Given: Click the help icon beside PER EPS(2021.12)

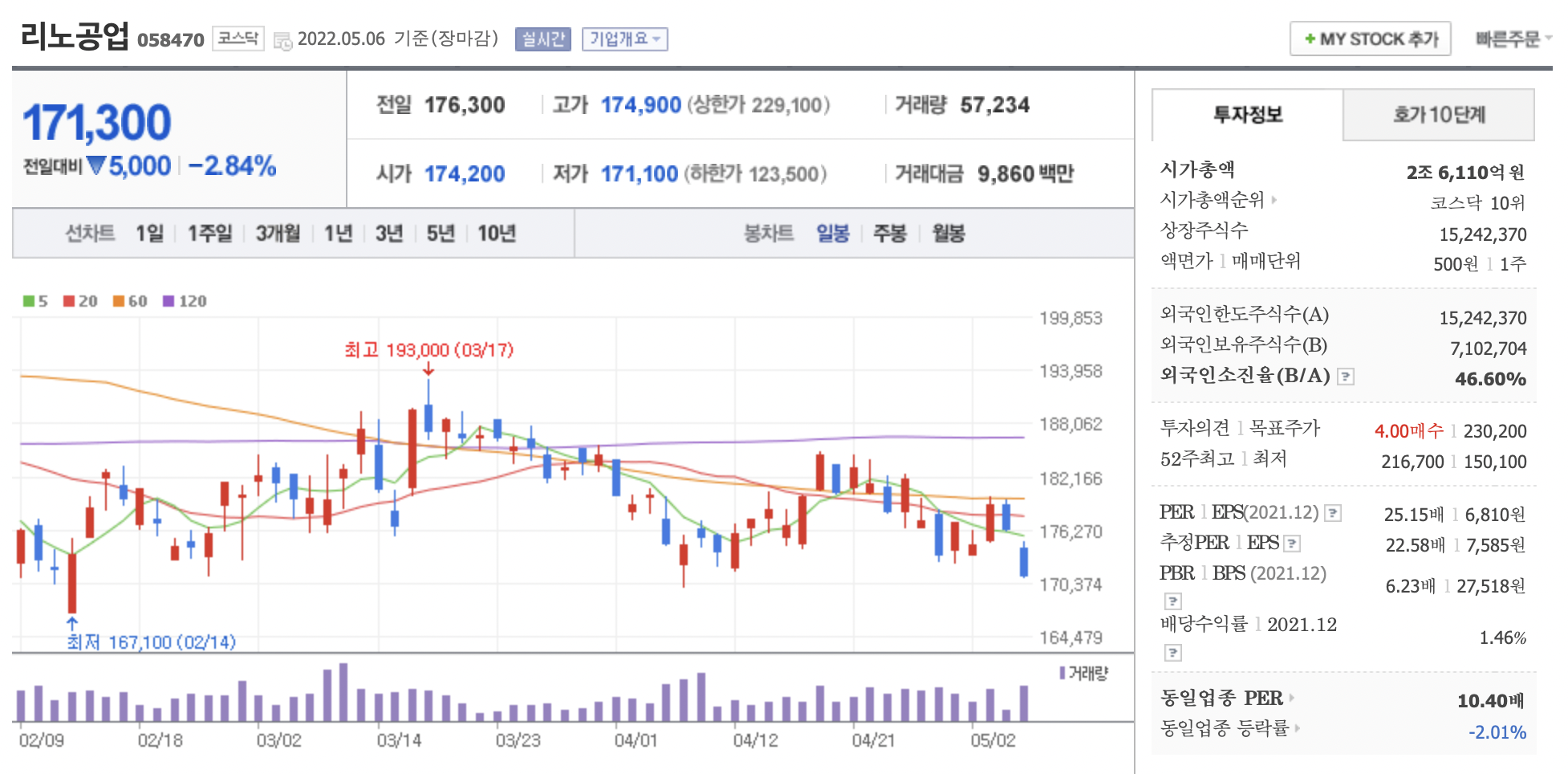Looking at the screenshot, I should tap(1332, 513).
